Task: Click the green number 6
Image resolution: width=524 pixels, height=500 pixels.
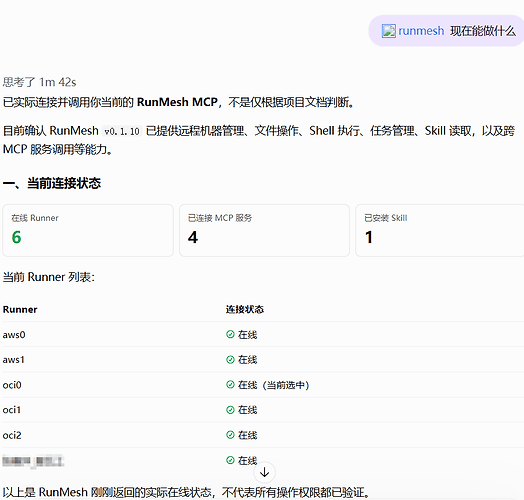Action: (16, 237)
